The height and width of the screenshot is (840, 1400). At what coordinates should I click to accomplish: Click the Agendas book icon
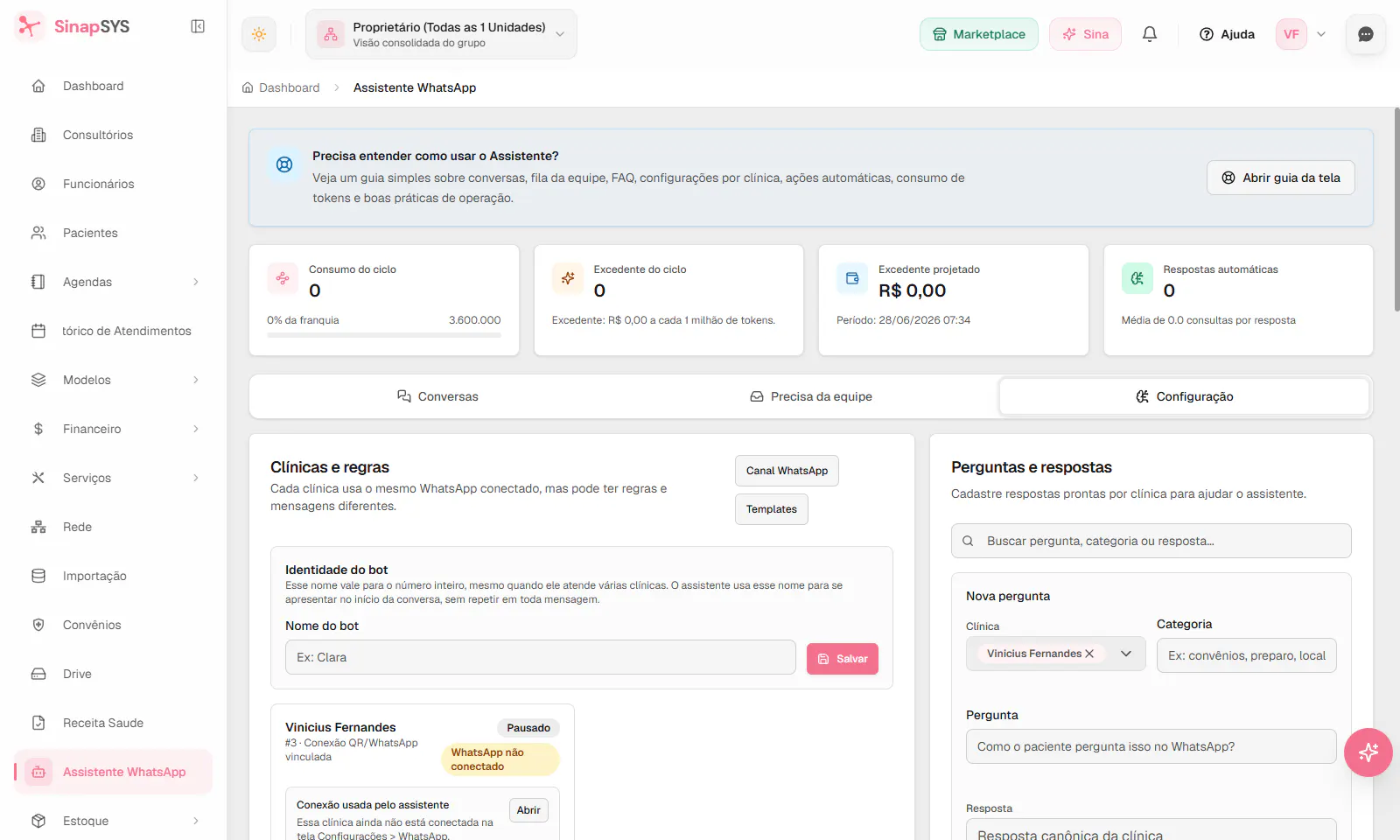point(38,282)
